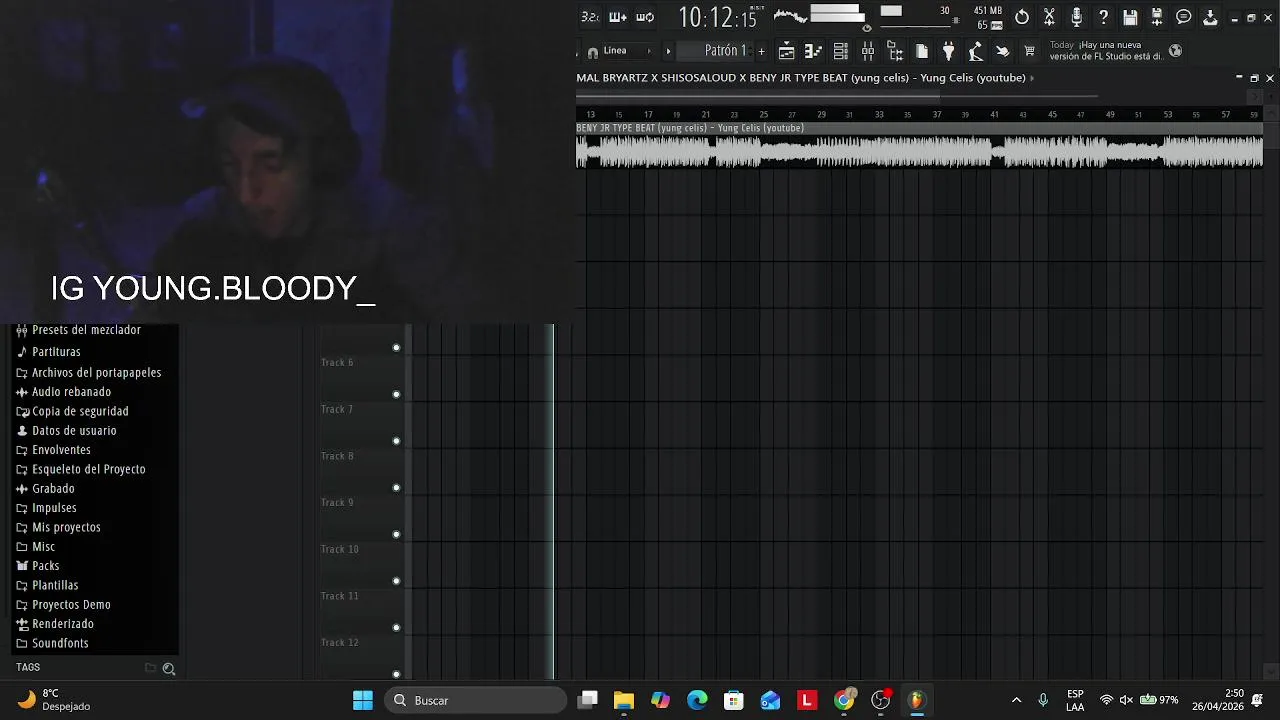Expand the Partituras browser folder
This screenshot has height=720, width=1280.
(48, 352)
